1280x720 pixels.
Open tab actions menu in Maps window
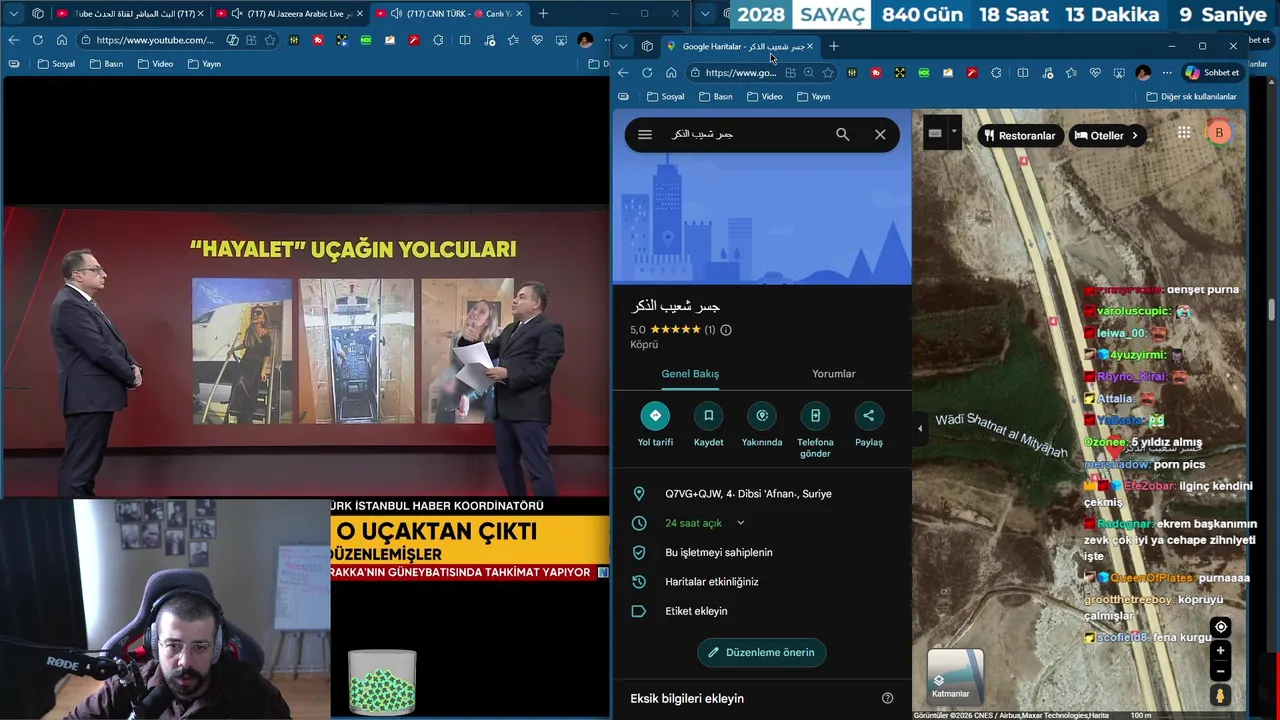(x=647, y=46)
